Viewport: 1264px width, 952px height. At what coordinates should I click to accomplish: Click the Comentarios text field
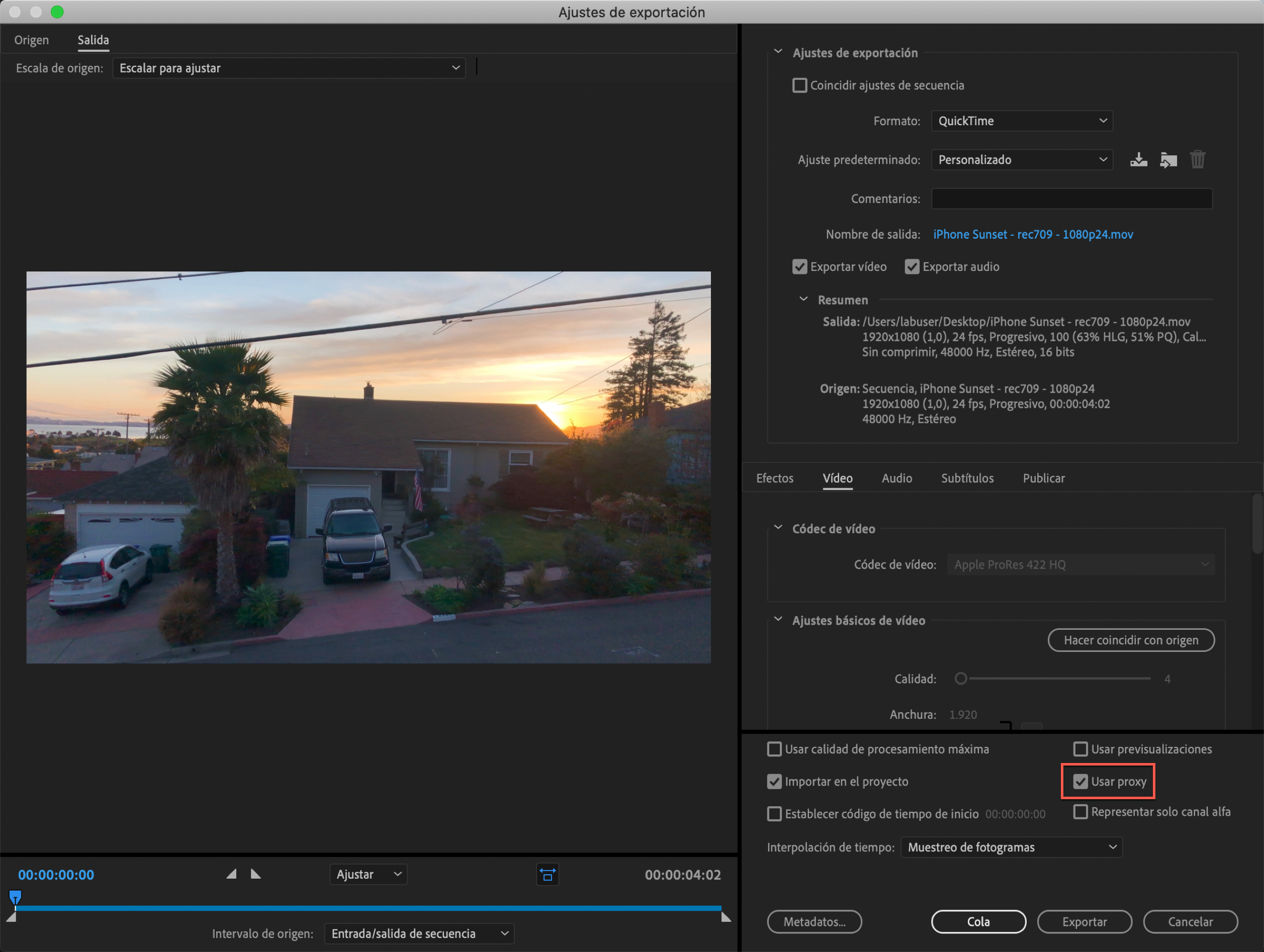click(x=1071, y=198)
